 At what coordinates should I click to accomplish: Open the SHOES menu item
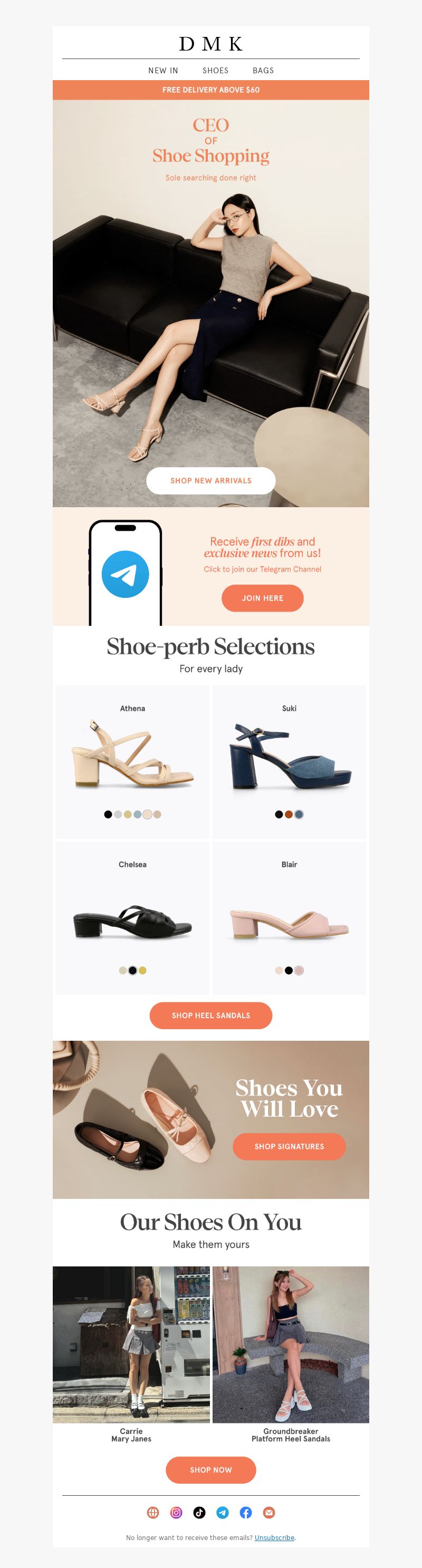point(216,71)
